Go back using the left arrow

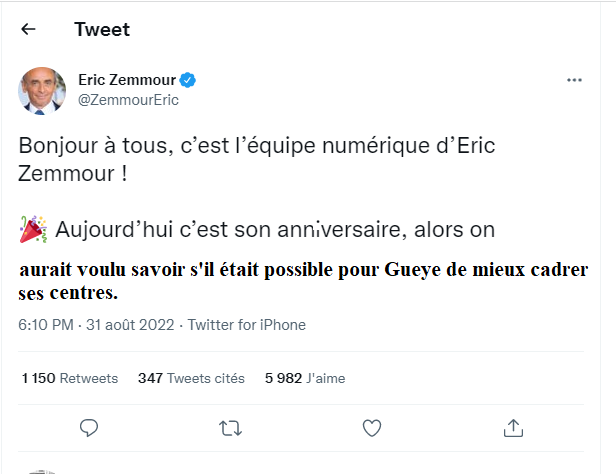tap(28, 29)
